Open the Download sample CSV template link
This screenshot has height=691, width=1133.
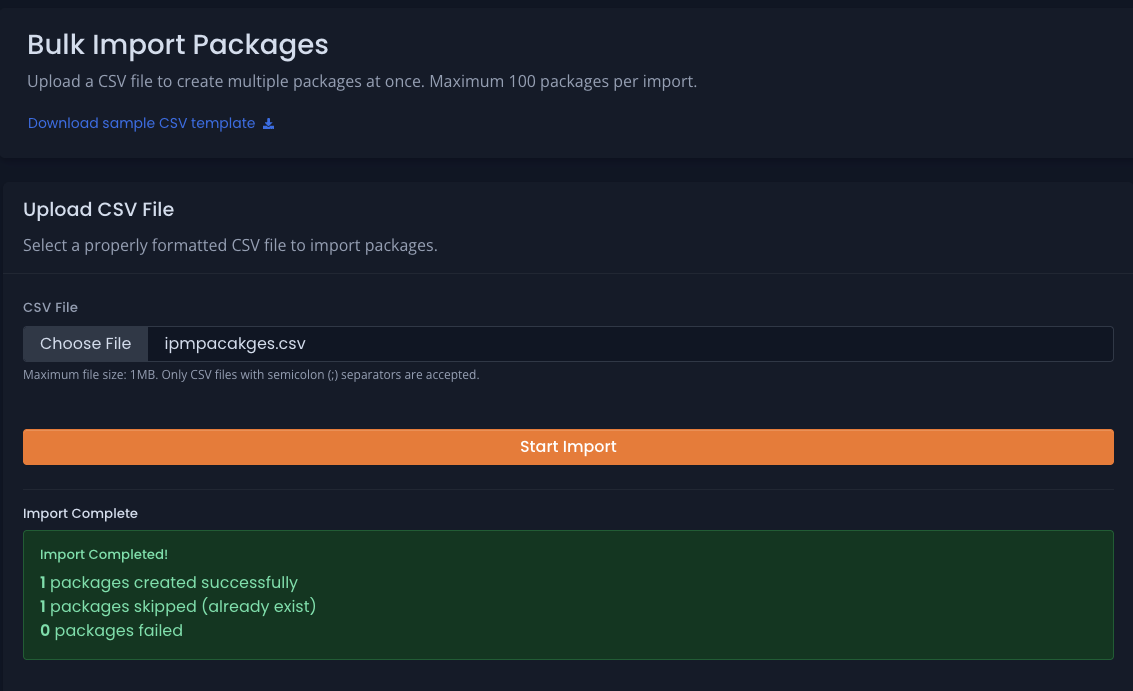click(x=141, y=123)
